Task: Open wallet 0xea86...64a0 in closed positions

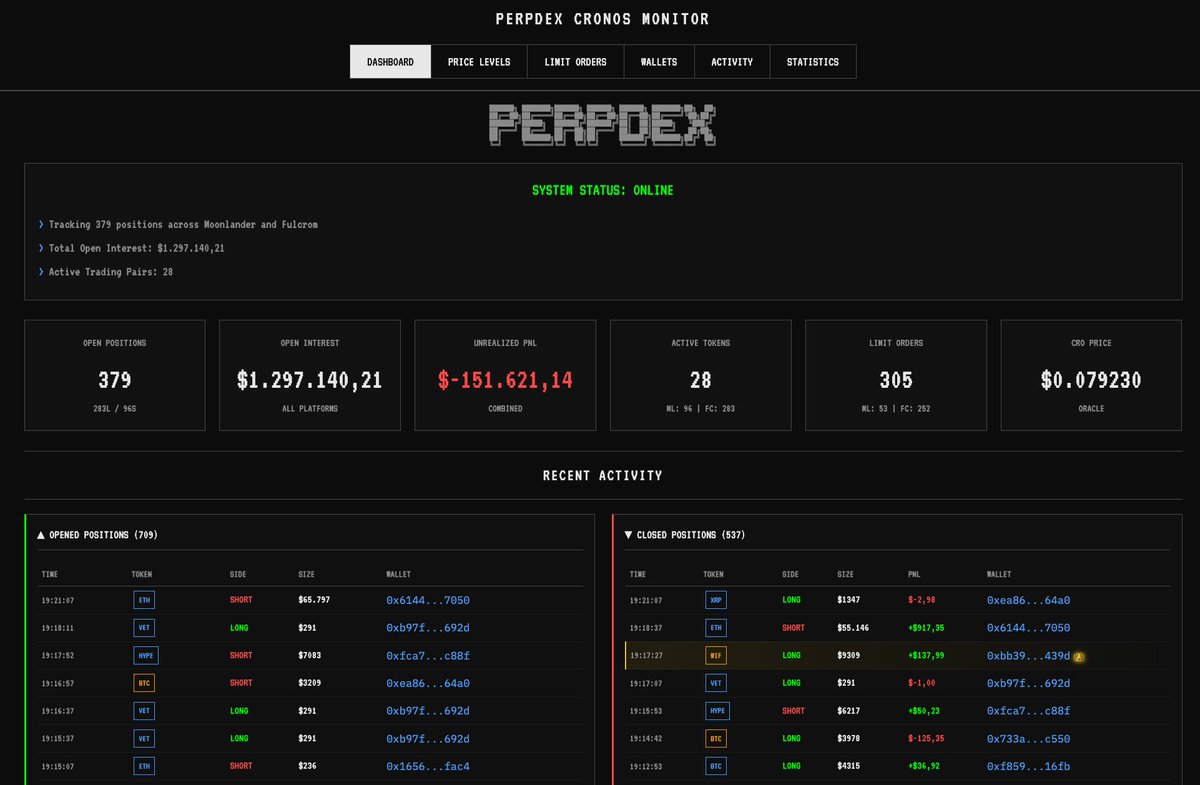Action: (1028, 601)
